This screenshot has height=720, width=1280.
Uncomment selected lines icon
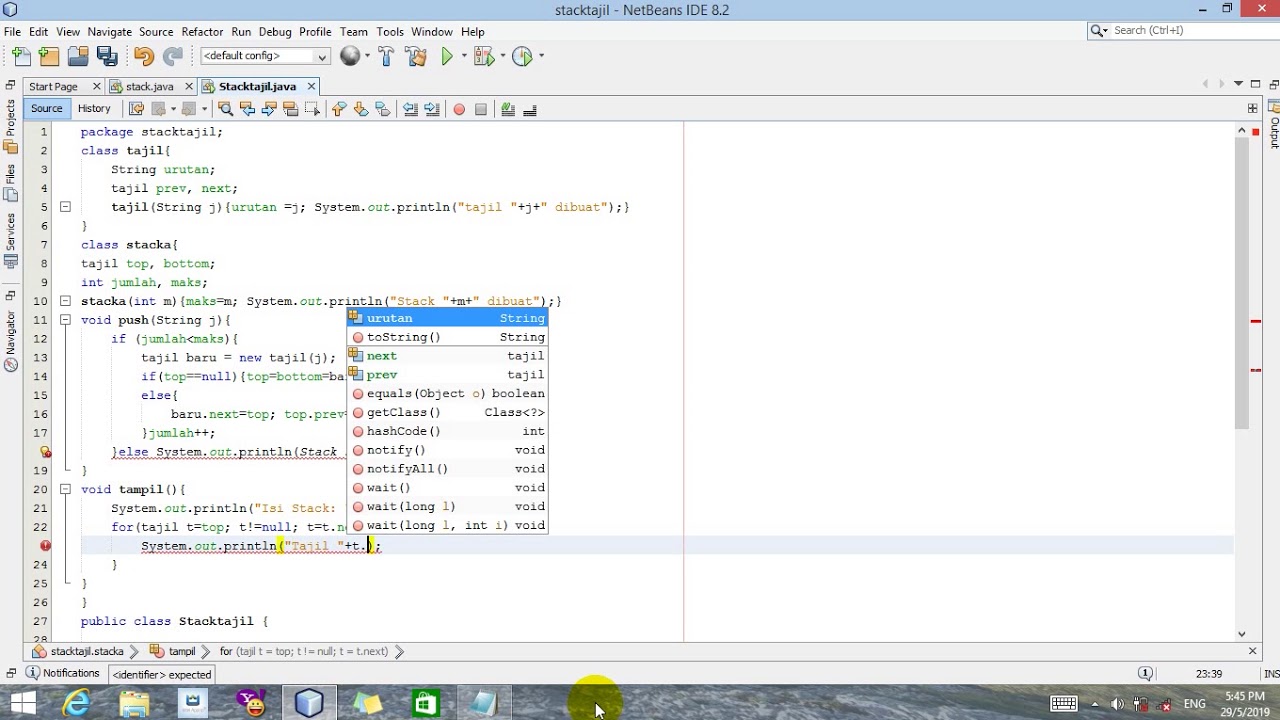[x=530, y=109]
